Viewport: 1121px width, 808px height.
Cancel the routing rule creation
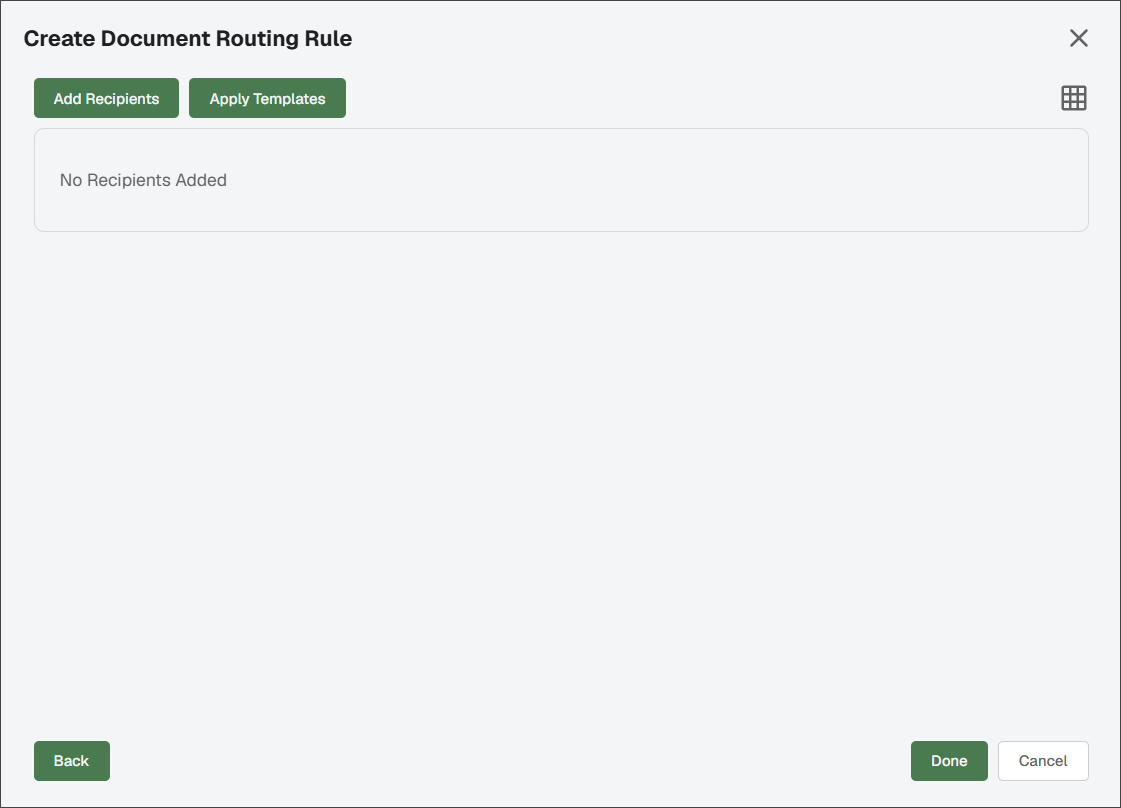pos(1043,761)
